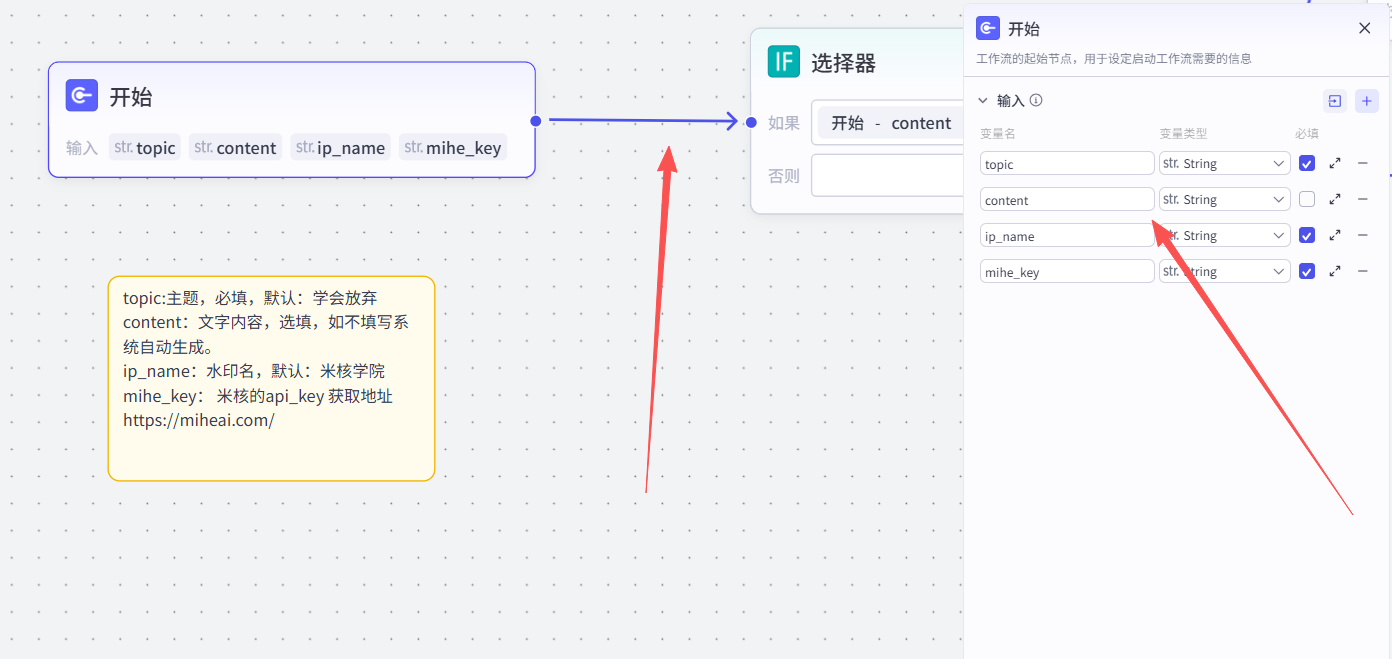Click the 选择器 IF node icon
Image resolution: width=1392 pixels, height=659 pixels.
[784, 62]
